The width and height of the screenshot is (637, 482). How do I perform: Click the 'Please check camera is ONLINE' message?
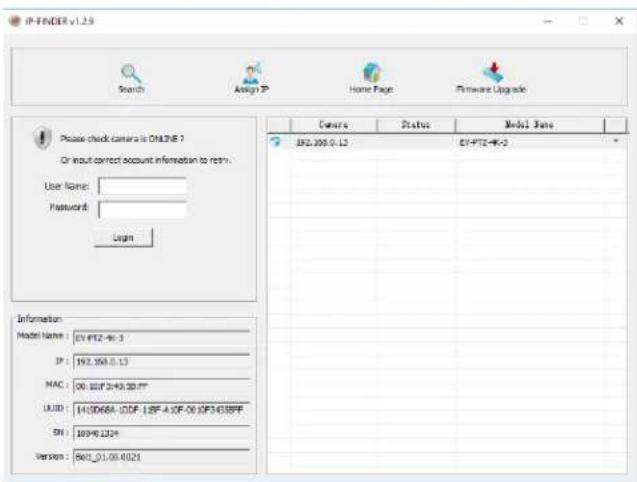point(122,139)
